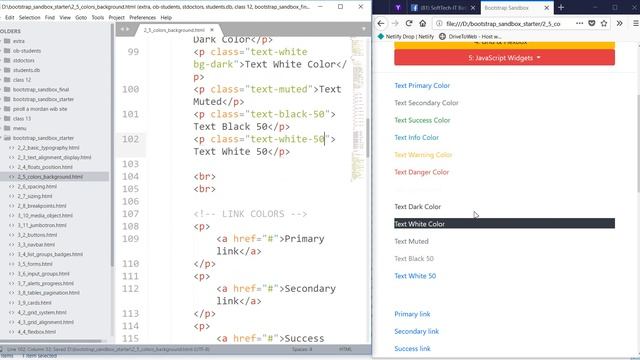Open the Help menu
Viewport: 640px width, 360px height.
coord(166,18)
